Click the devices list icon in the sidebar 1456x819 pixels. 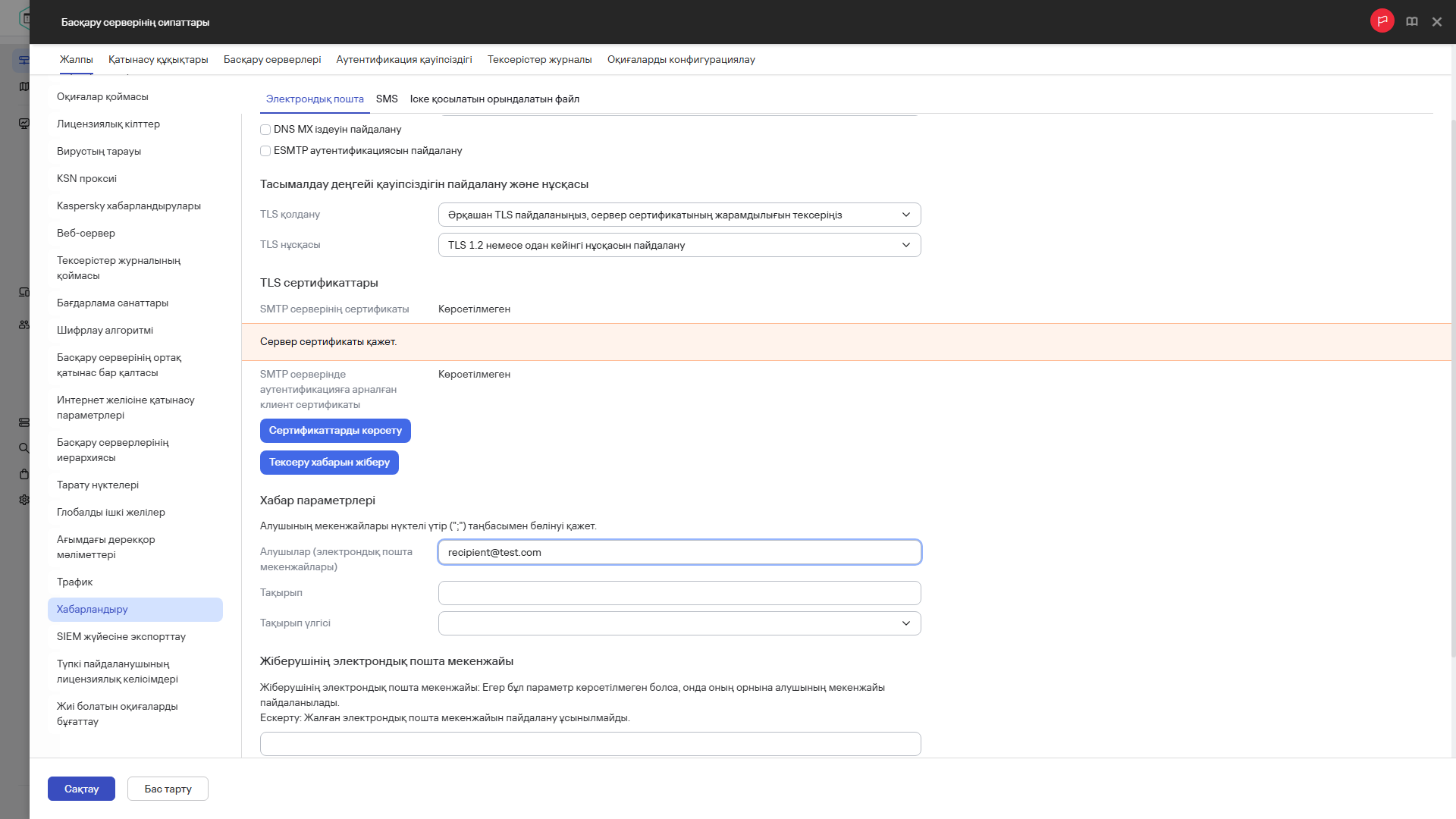coord(24,292)
